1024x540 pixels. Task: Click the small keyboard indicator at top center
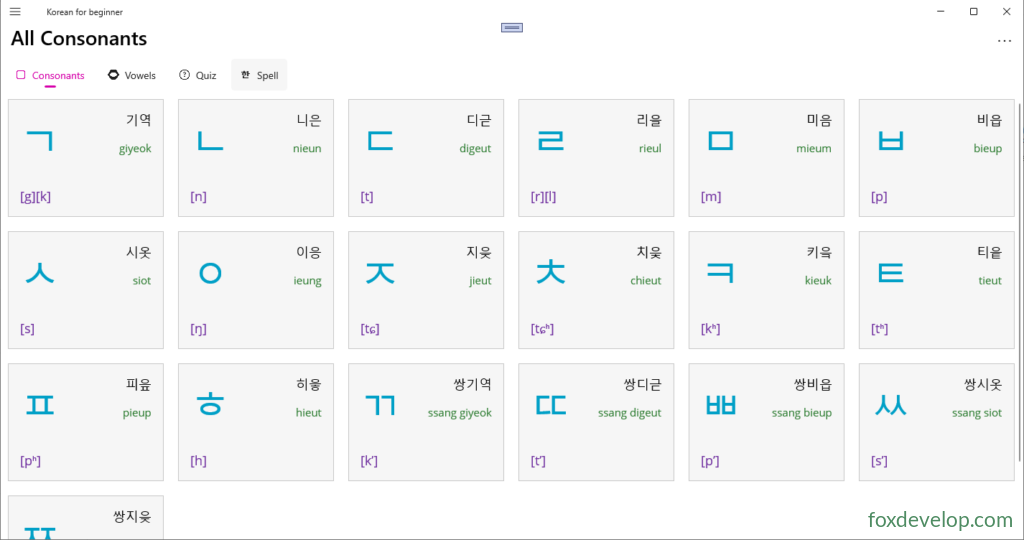[512, 27]
